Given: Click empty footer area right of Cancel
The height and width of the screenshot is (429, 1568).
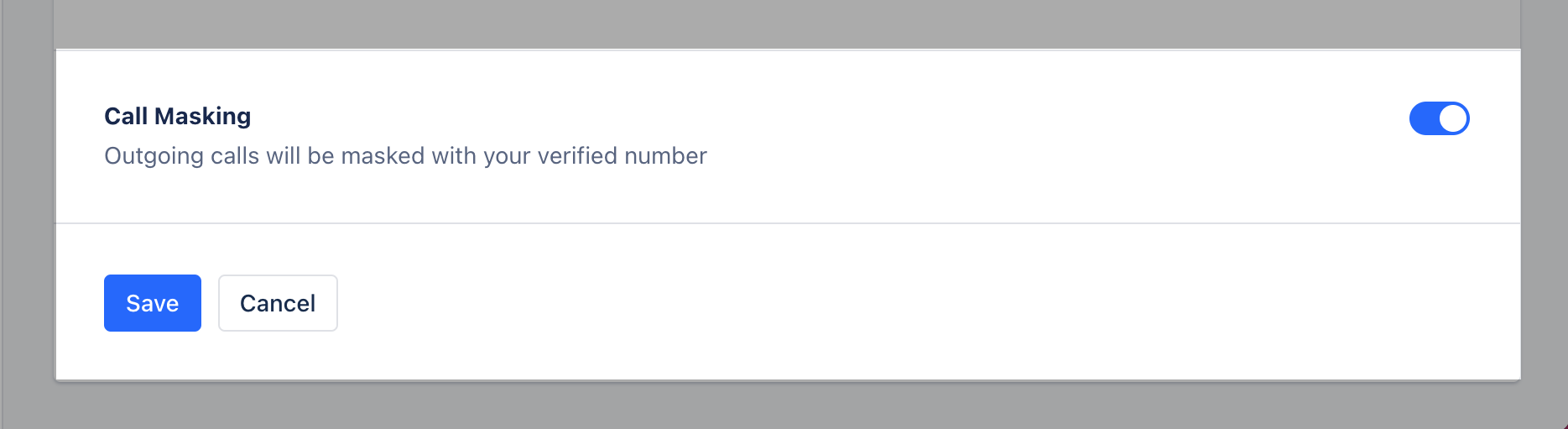Looking at the screenshot, I should (x=923, y=303).
